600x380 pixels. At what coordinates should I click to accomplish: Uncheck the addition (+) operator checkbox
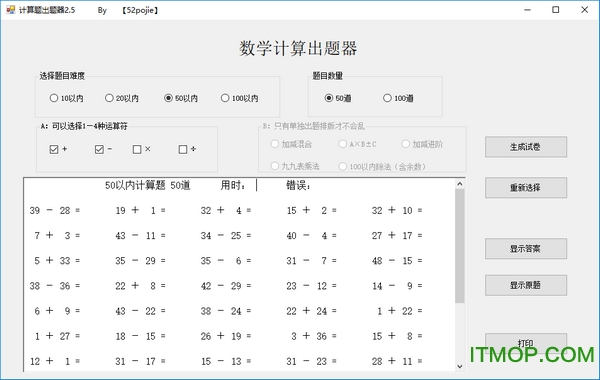pyautogui.click(x=54, y=149)
